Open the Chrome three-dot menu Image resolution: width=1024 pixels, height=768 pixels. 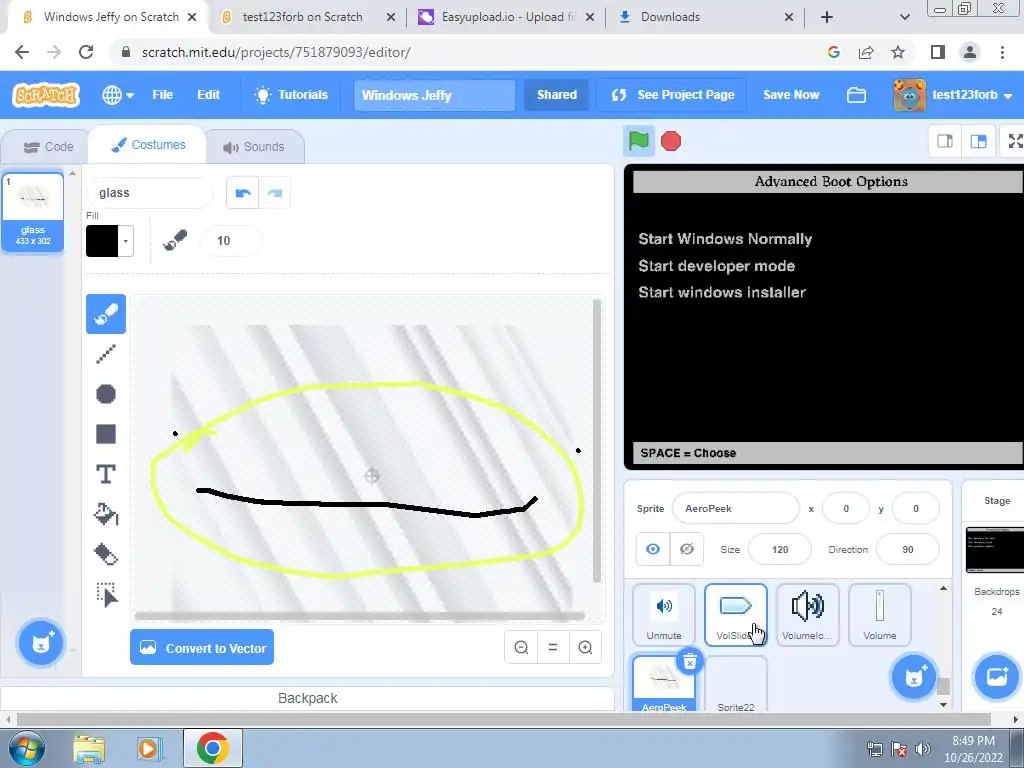pos(1002,52)
